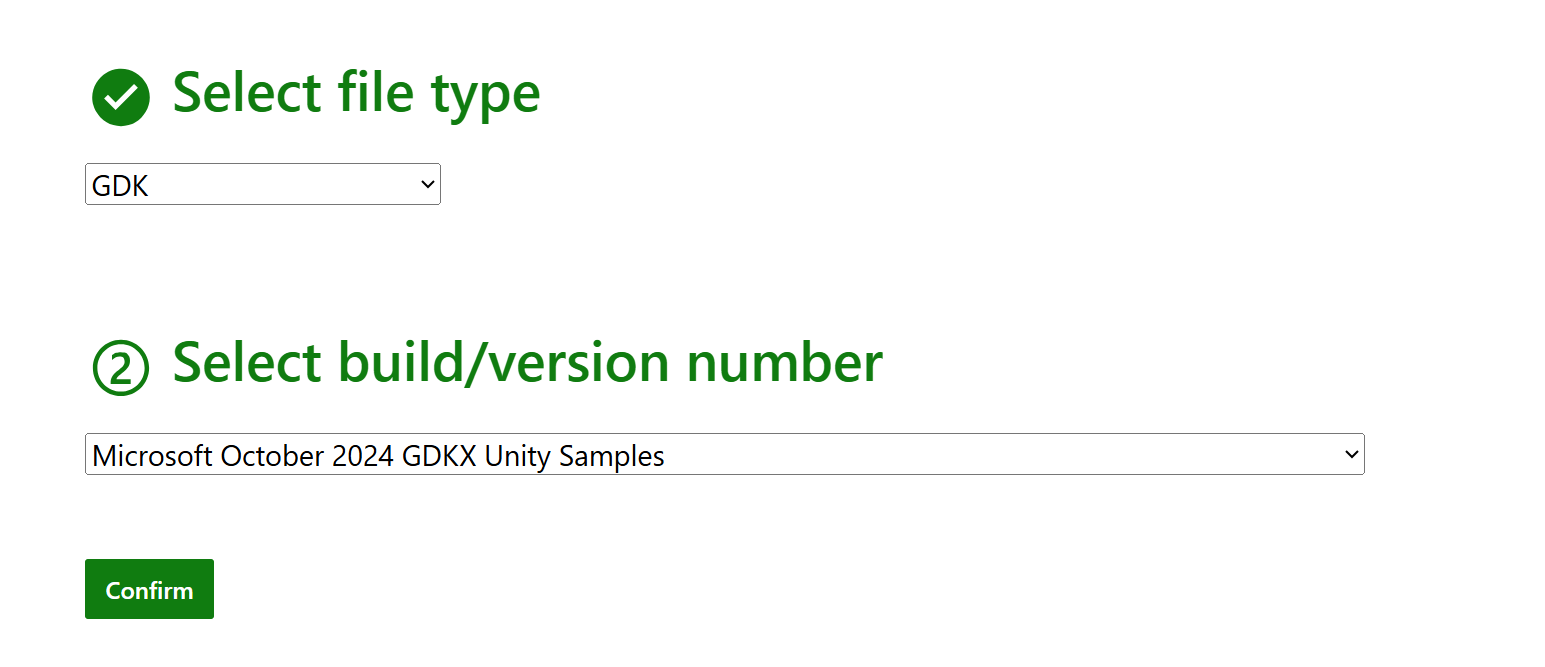Click the 'Select file type' heading

pyautogui.click(x=356, y=92)
